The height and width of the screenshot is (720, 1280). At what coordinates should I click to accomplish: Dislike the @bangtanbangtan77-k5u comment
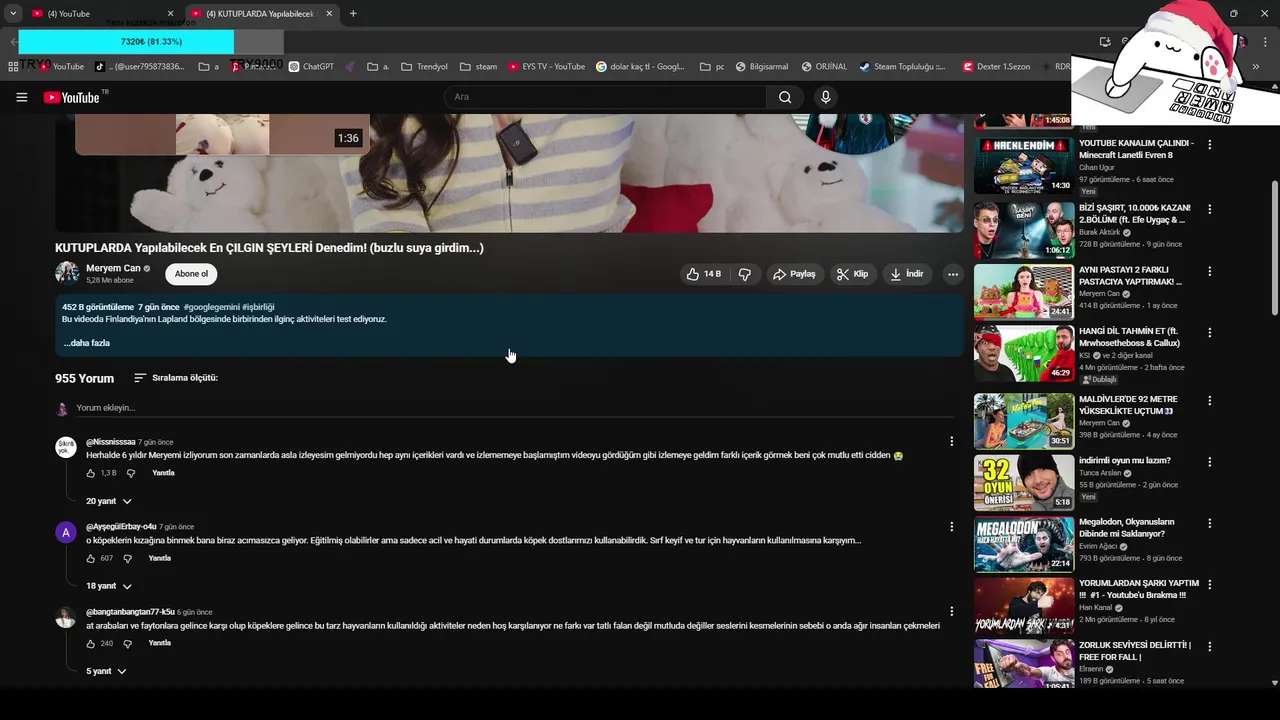[x=127, y=643]
